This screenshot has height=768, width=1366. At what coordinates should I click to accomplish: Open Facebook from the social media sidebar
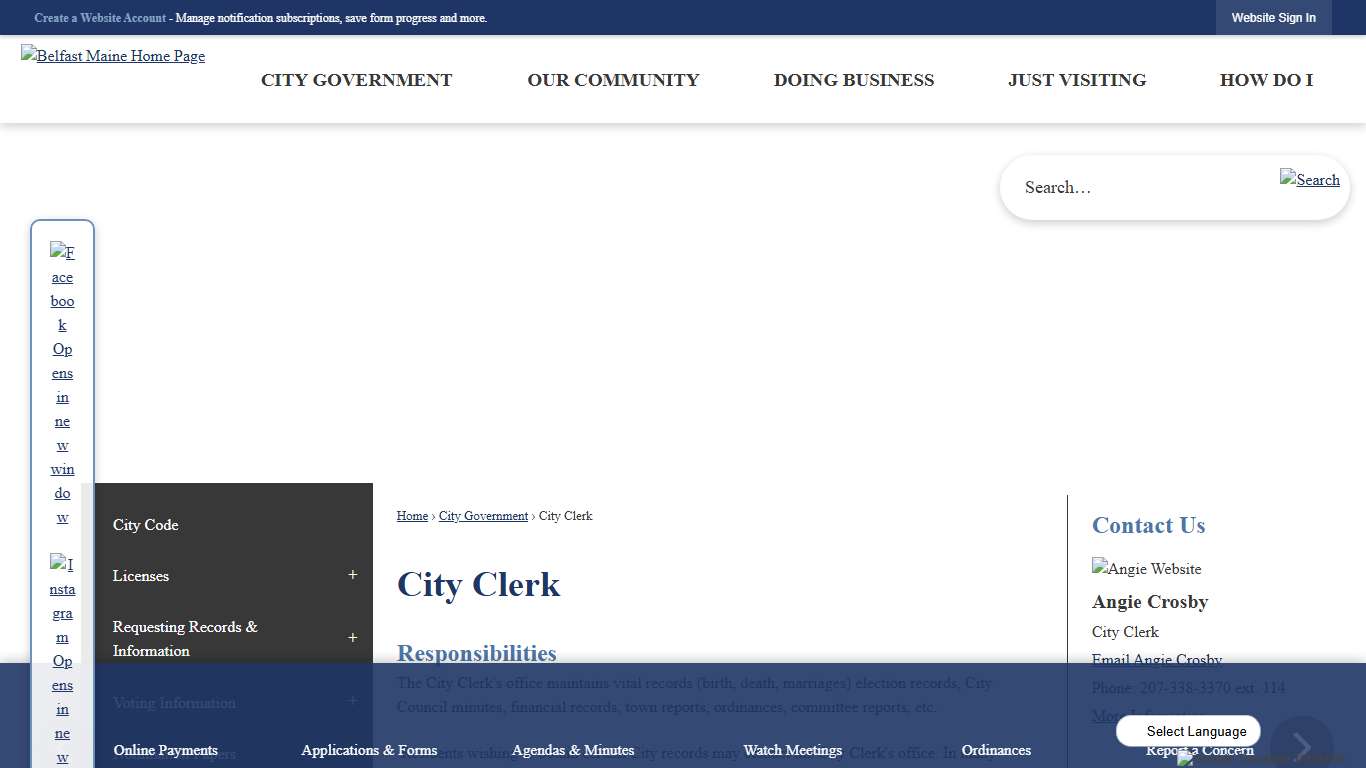tap(62, 385)
